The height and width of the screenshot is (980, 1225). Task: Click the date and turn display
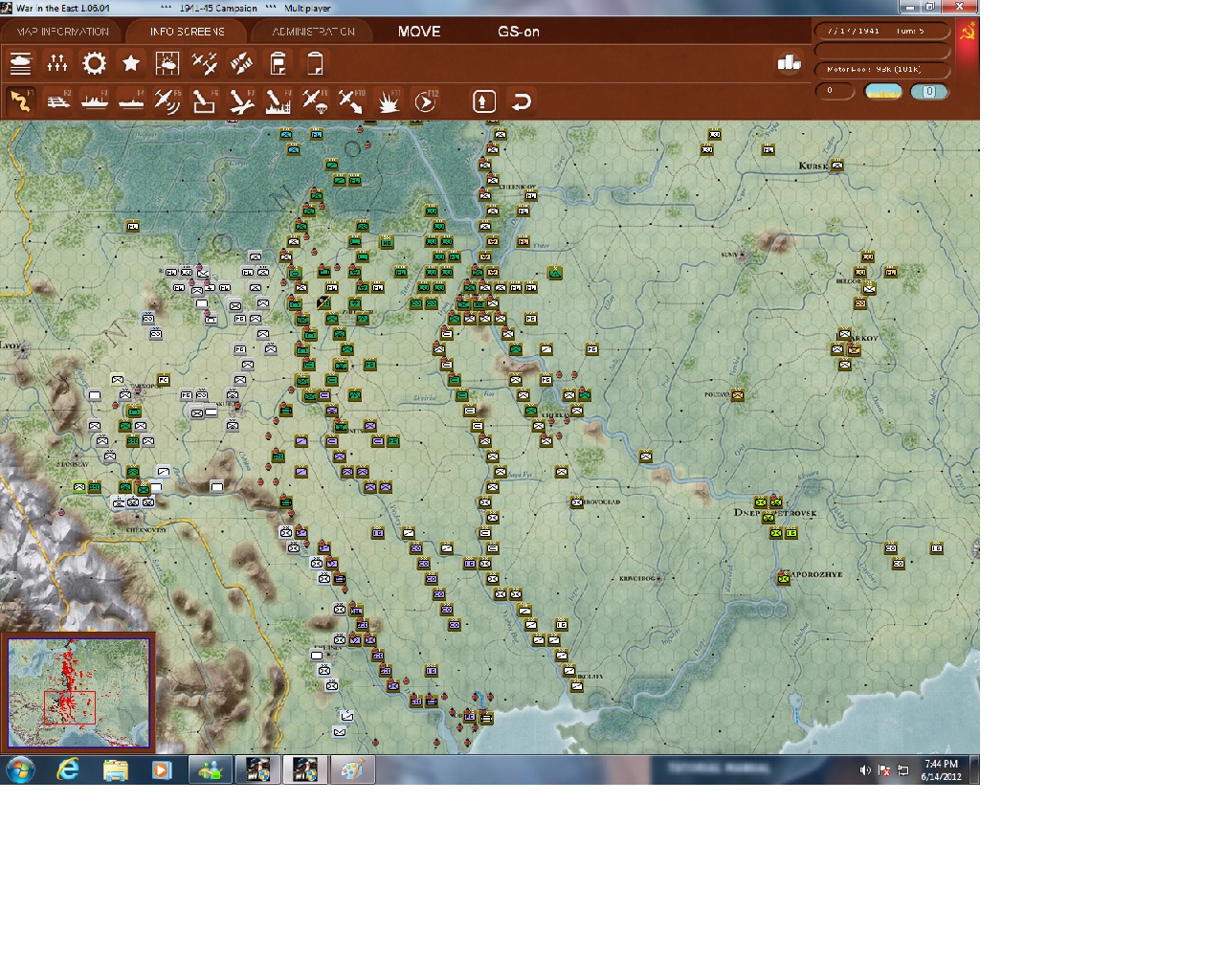pos(881,31)
